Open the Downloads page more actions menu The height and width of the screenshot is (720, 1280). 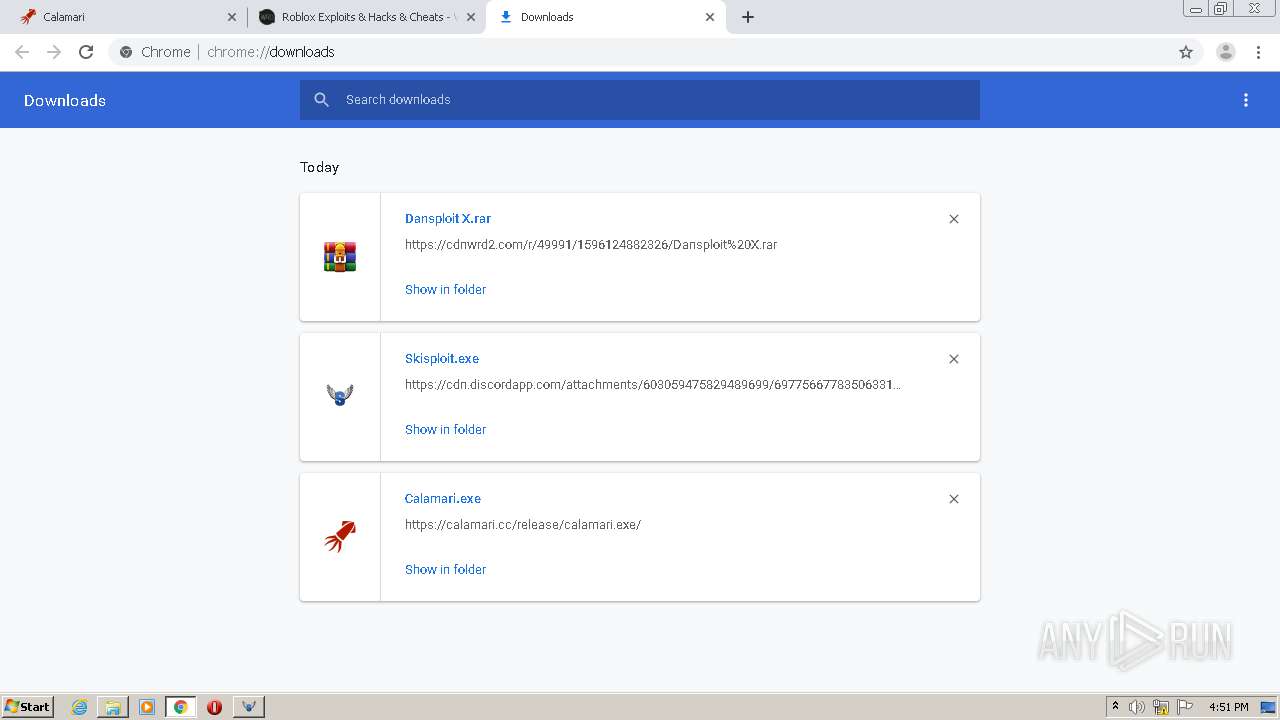(x=1246, y=100)
